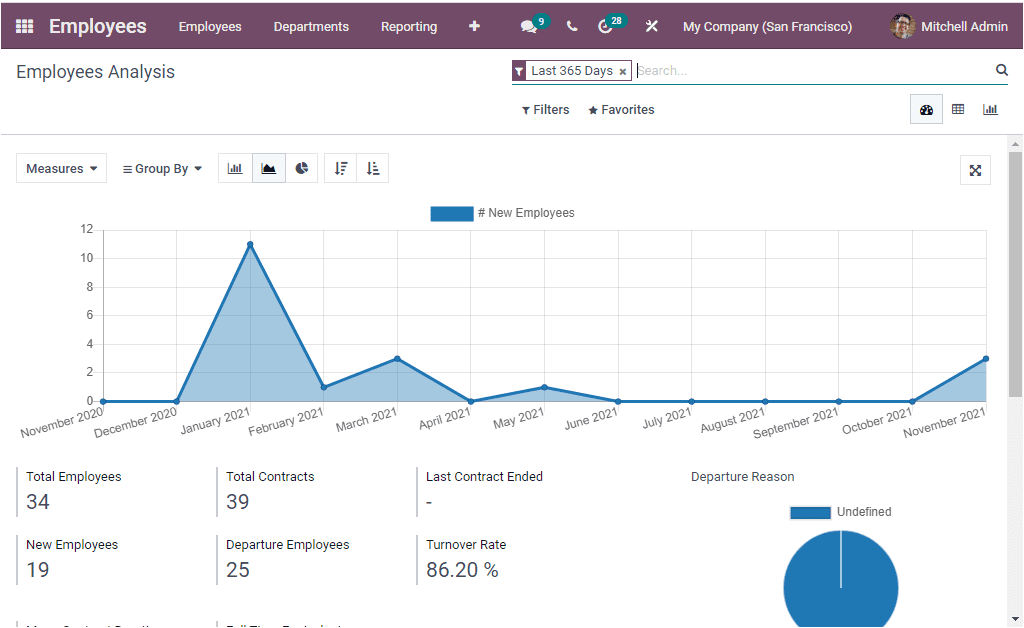The width and height of the screenshot is (1024, 628).
Task: Expand the Filters menu
Action: [545, 109]
